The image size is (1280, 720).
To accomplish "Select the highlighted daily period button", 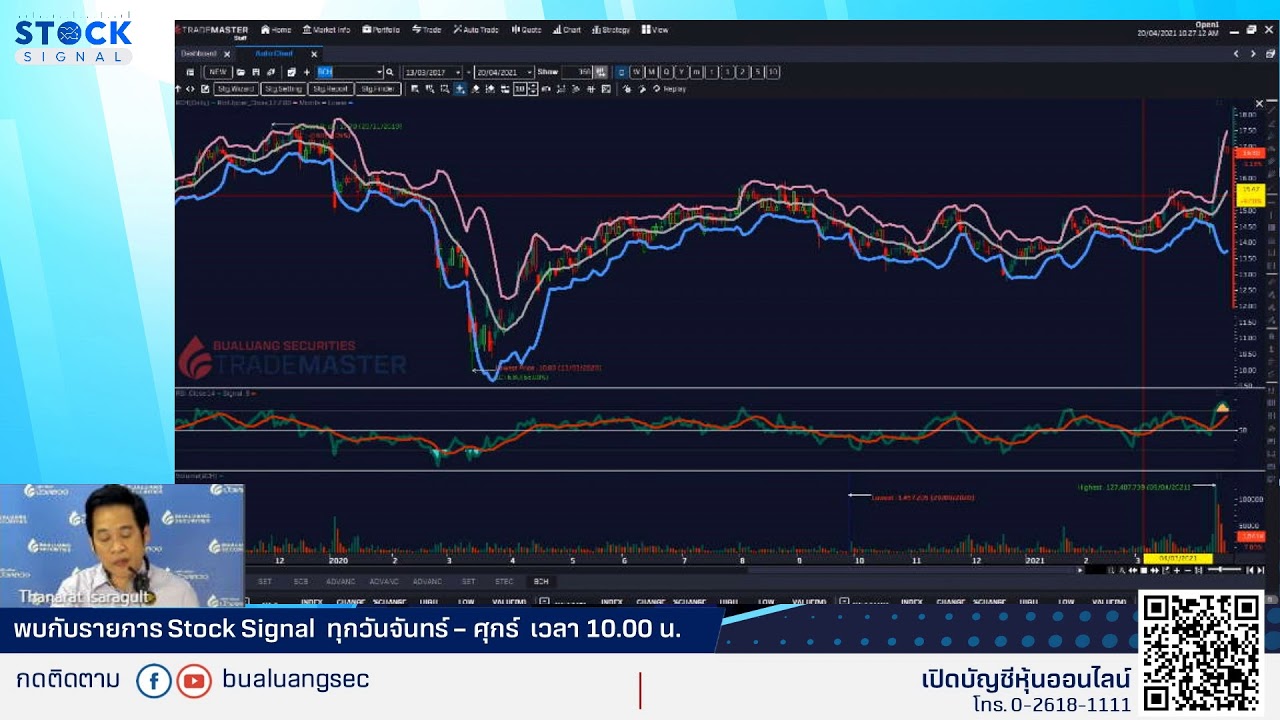I will (622, 72).
